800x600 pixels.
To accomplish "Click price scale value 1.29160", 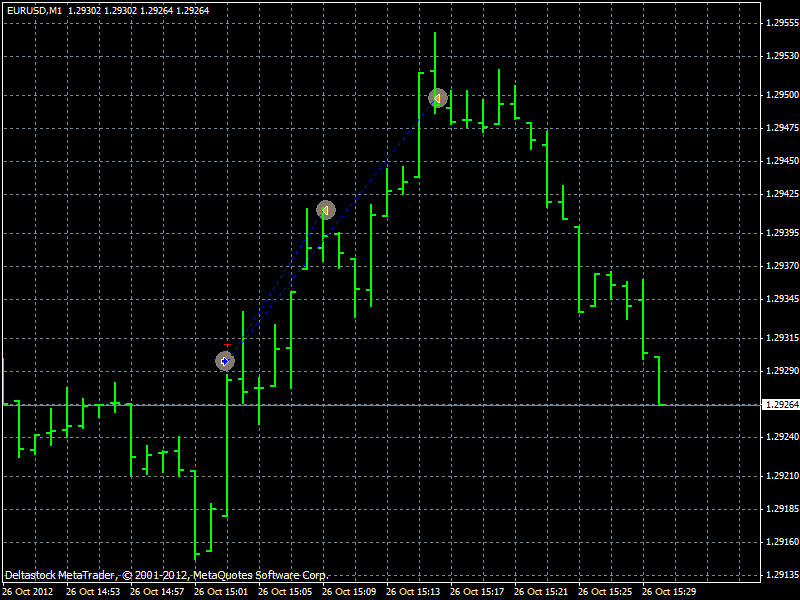I will coord(783,542).
